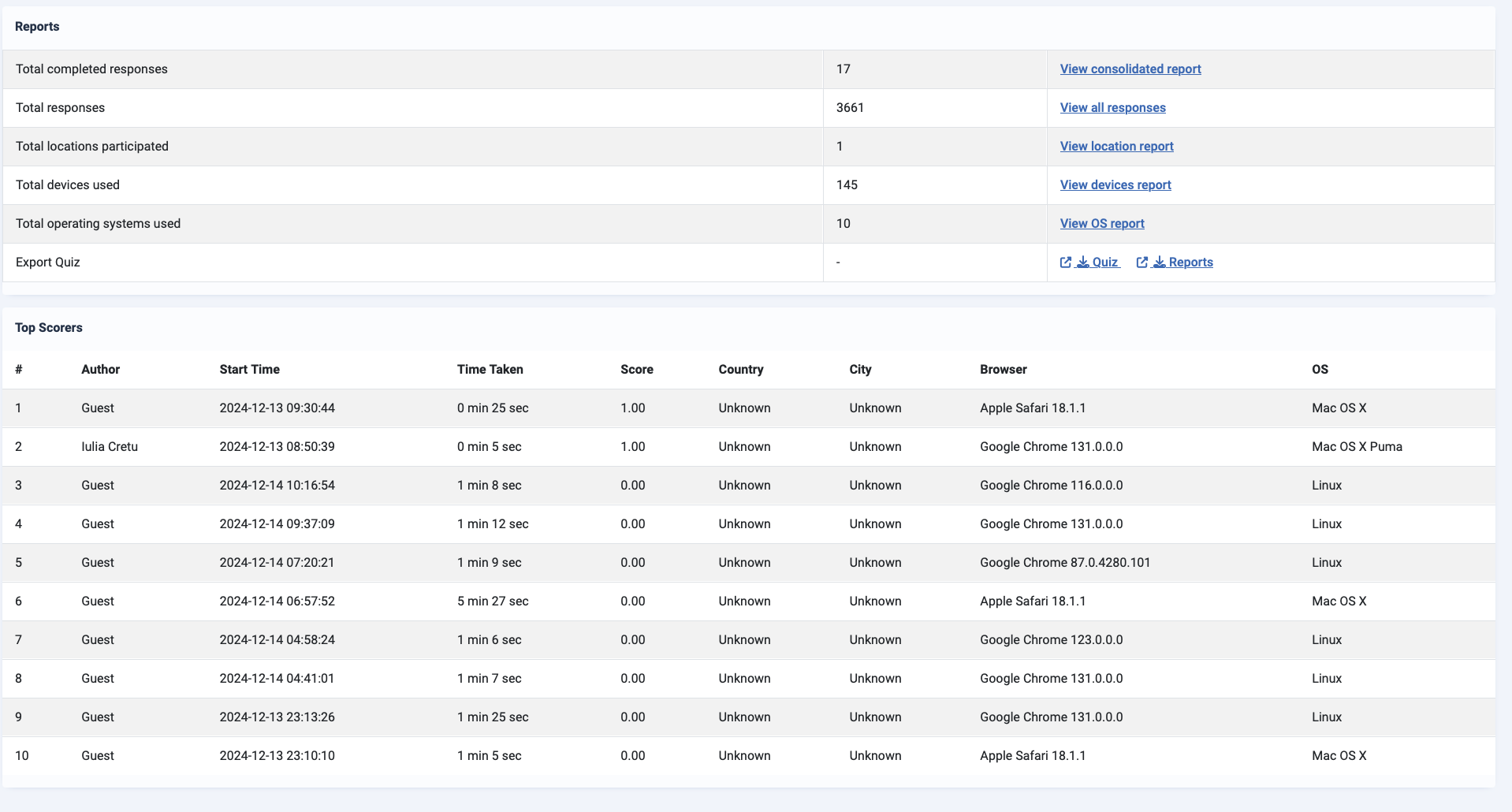Click the Start Time column header
This screenshot has width=1512, height=812.
pyautogui.click(x=249, y=370)
